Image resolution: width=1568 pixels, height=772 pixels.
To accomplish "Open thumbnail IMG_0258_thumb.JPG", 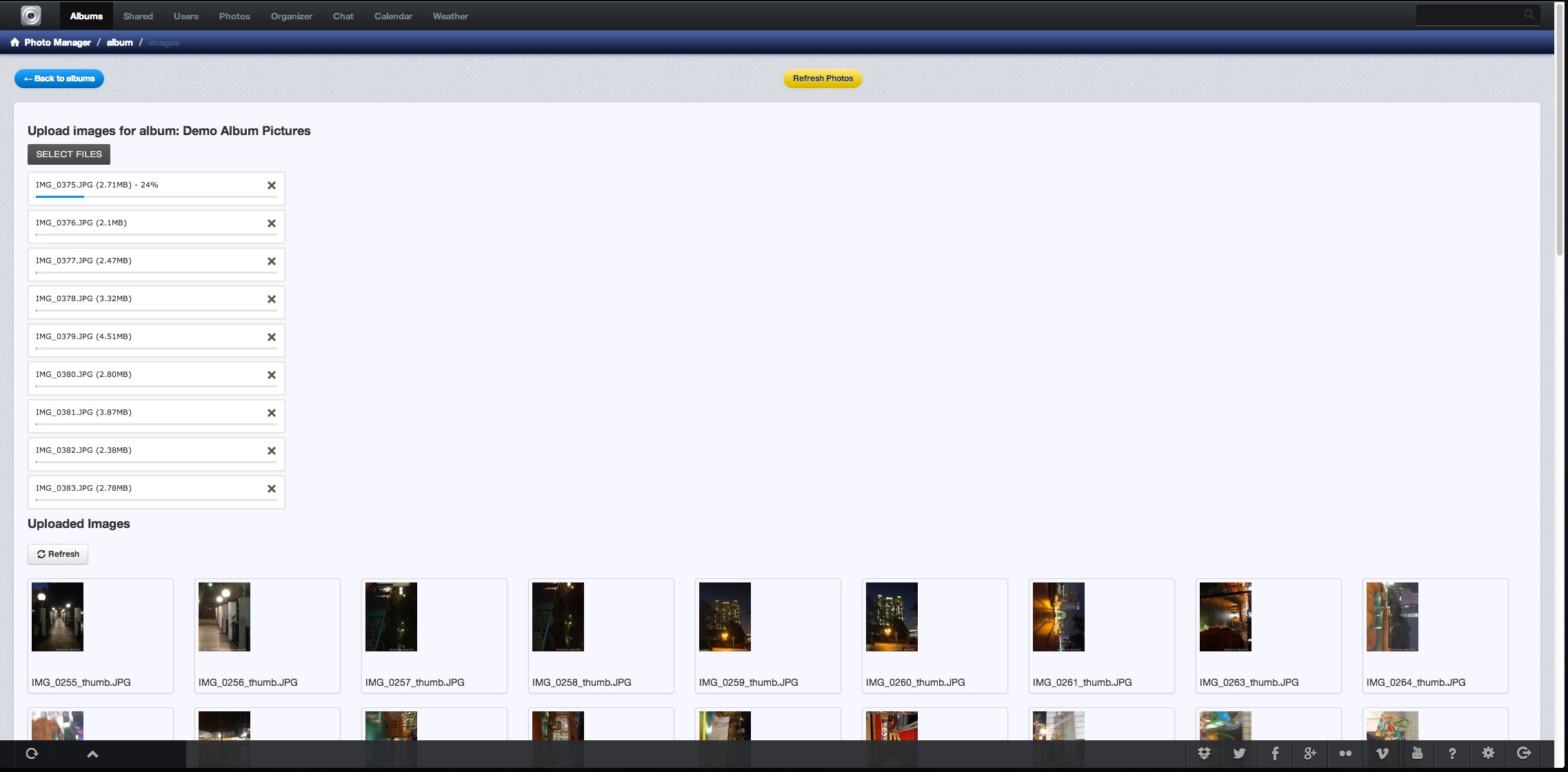I will [558, 617].
